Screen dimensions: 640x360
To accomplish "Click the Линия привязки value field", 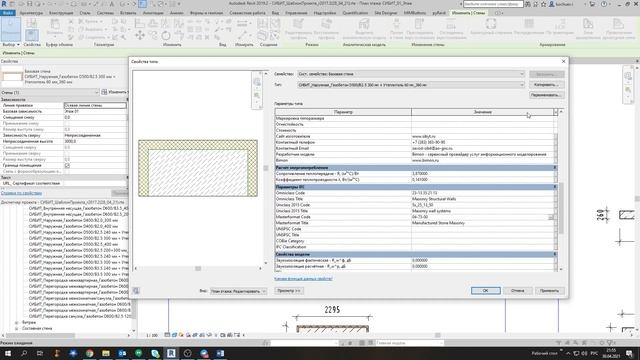I will click(x=95, y=105).
